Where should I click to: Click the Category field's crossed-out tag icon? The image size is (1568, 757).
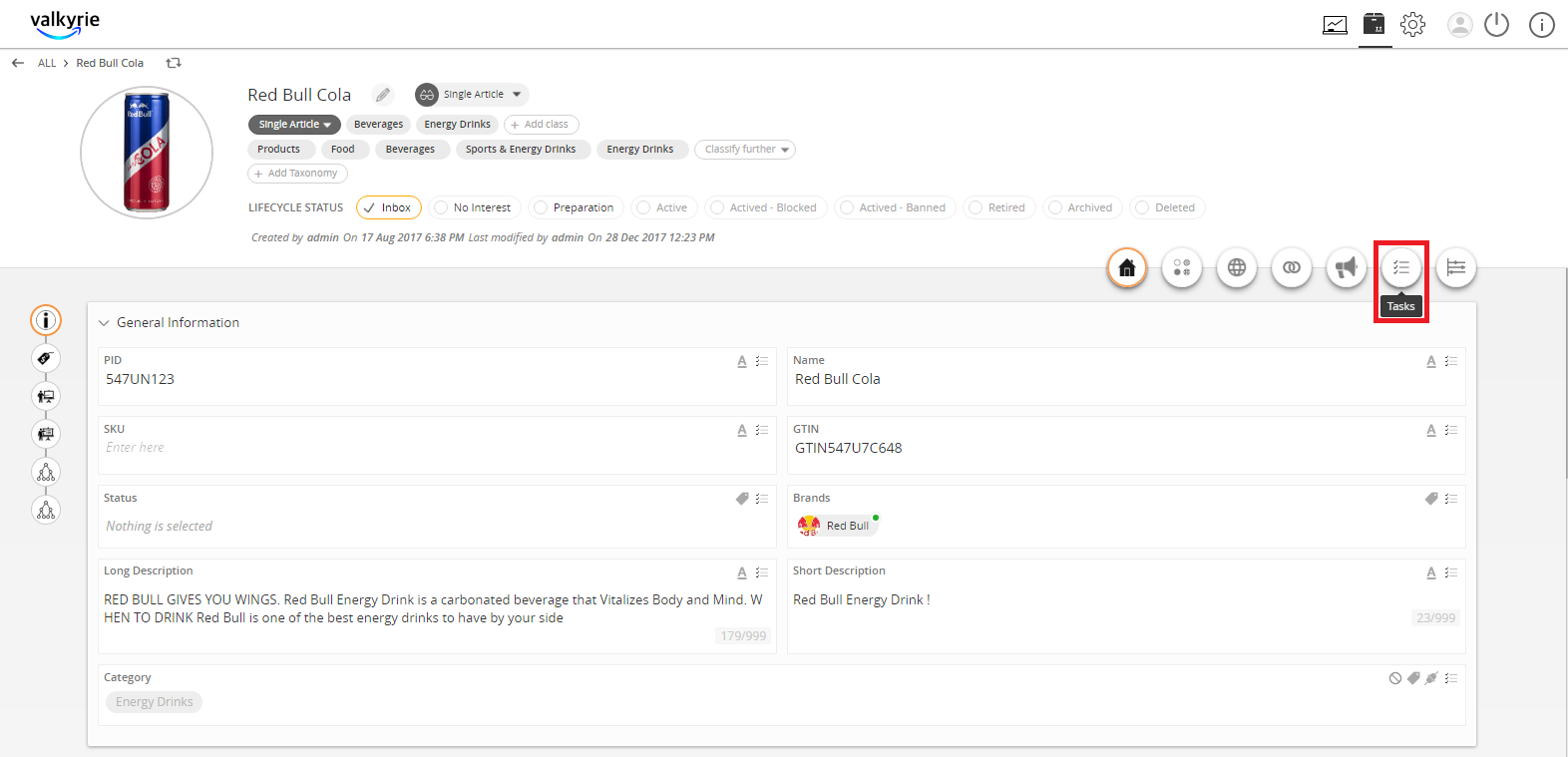[1431, 678]
